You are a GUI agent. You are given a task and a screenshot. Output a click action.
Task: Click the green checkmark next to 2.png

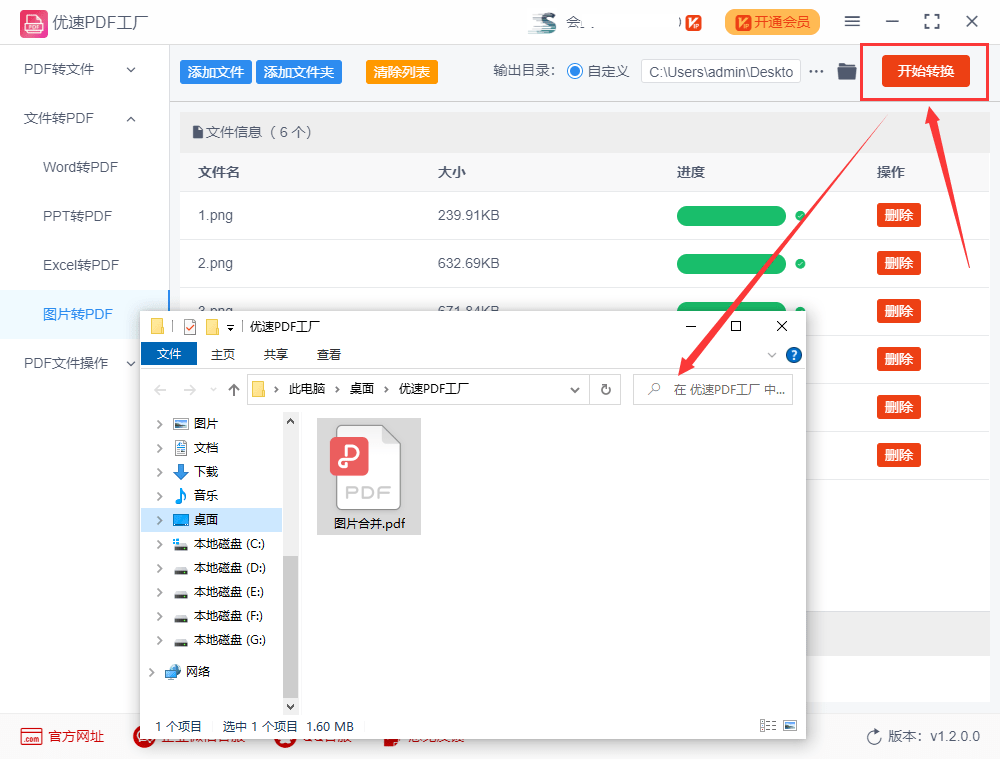pos(798,263)
